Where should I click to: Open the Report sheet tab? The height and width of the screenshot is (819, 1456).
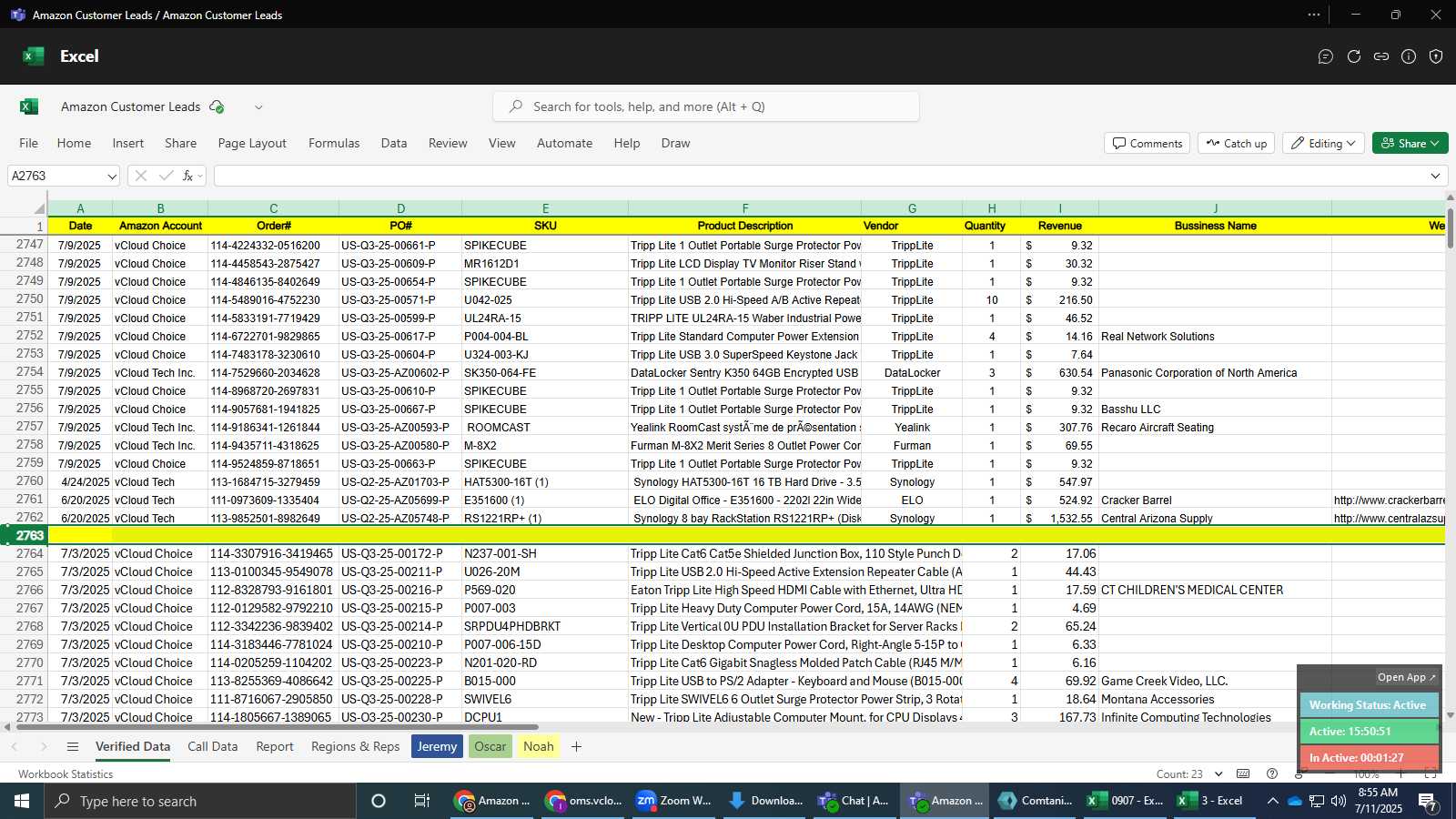275,746
